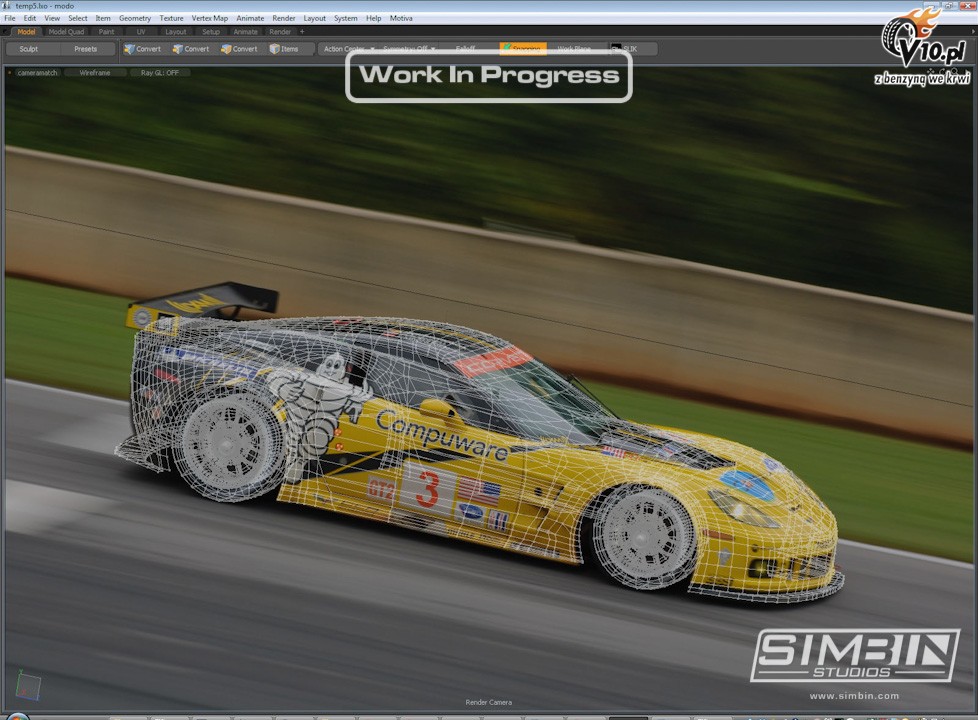This screenshot has height=720, width=978.
Task: Open the Wireframe viewport shading selector
Action: [x=95, y=73]
